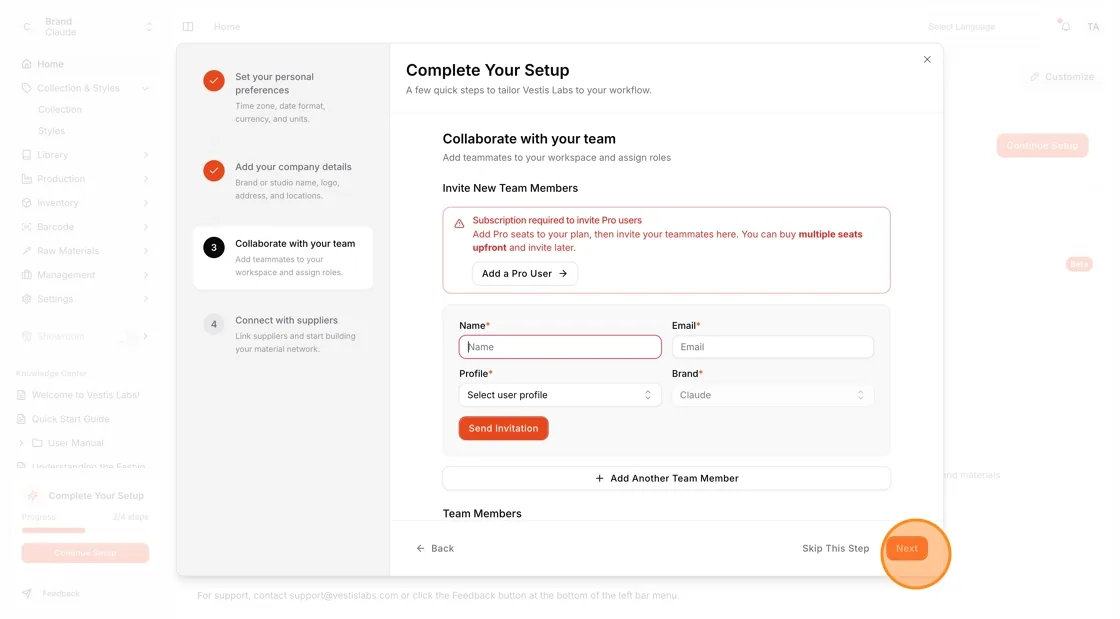Click the Home icon in sidebar
Viewport: 1120px width, 619px height.
coord(26,64)
